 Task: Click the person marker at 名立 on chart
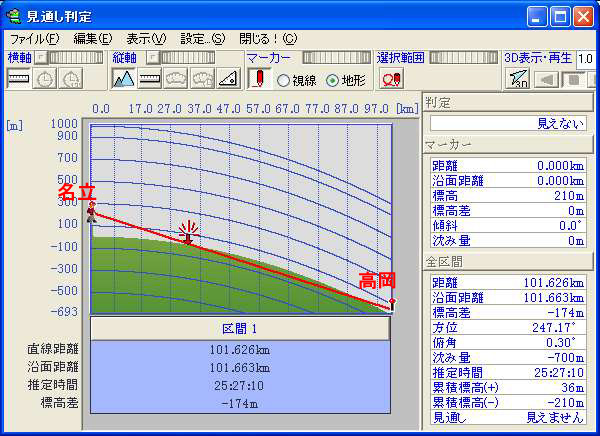[92, 212]
